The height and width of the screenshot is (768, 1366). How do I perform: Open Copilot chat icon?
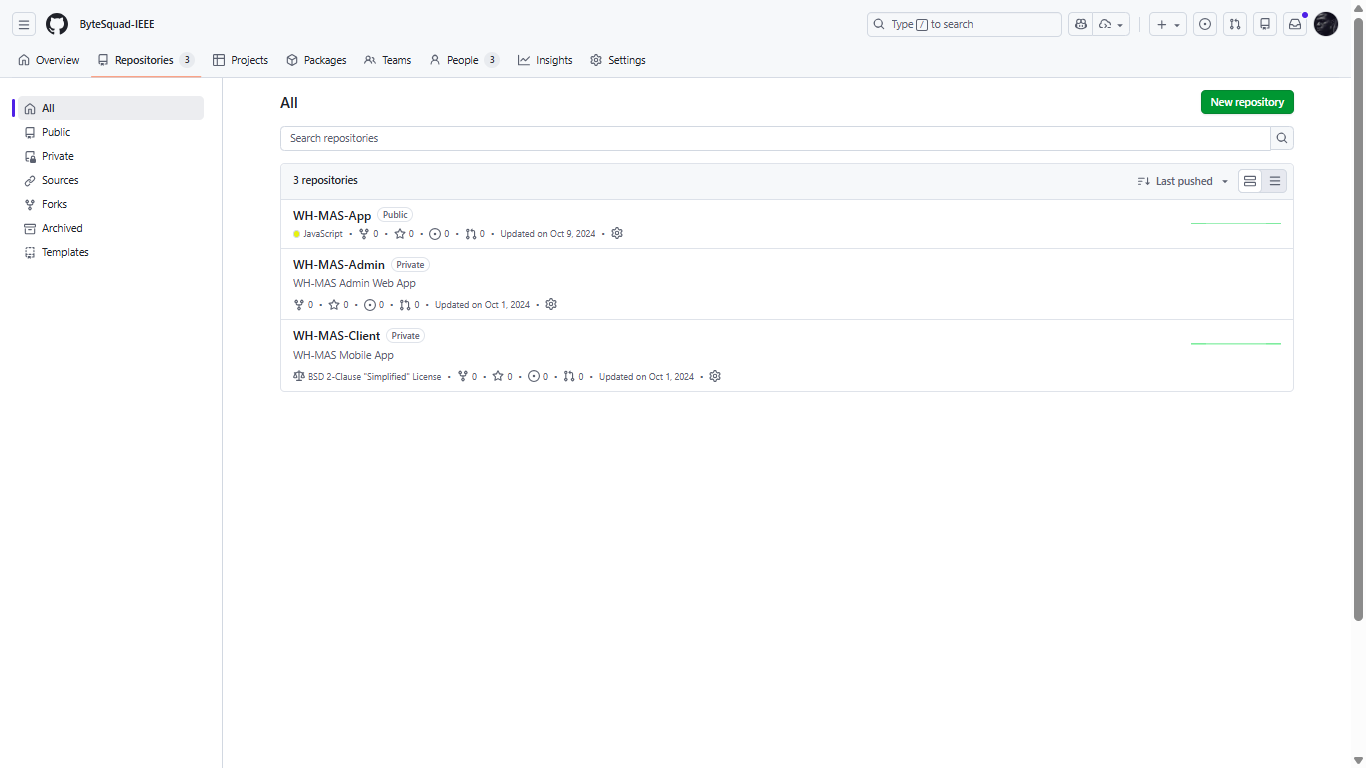1081,24
